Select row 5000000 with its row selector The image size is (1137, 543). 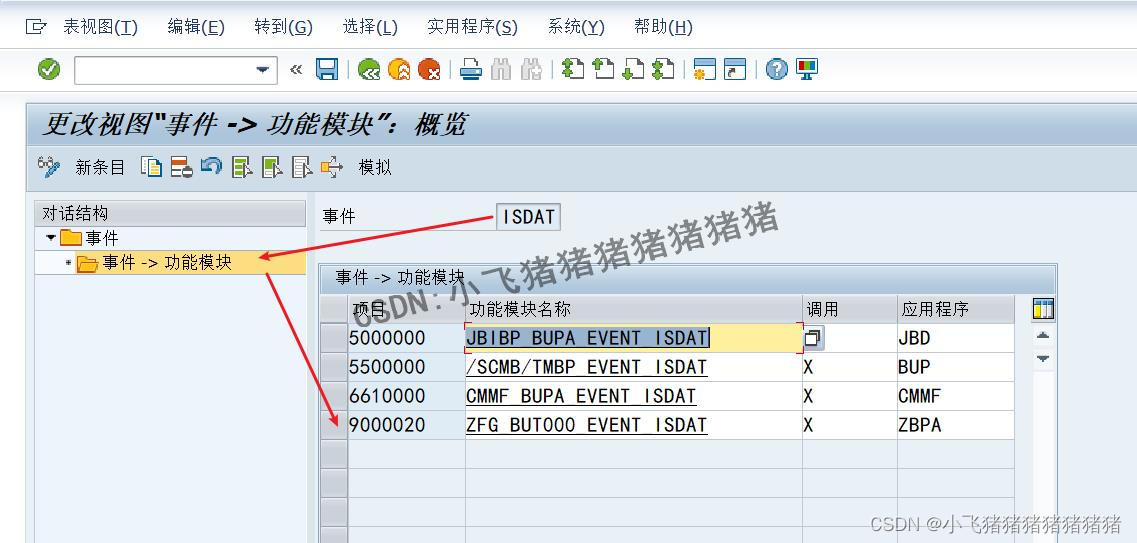(x=334, y=338)
